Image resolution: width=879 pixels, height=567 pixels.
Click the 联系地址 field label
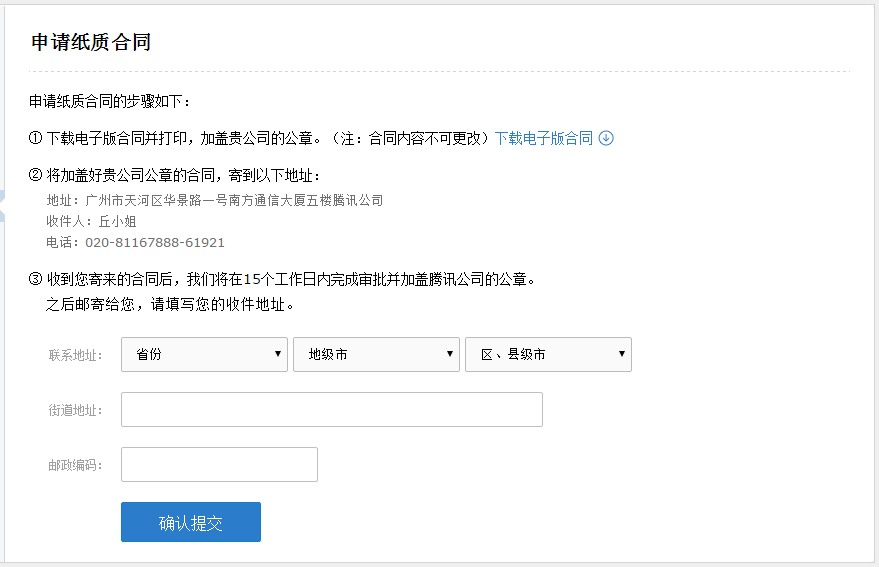(75, 355)
